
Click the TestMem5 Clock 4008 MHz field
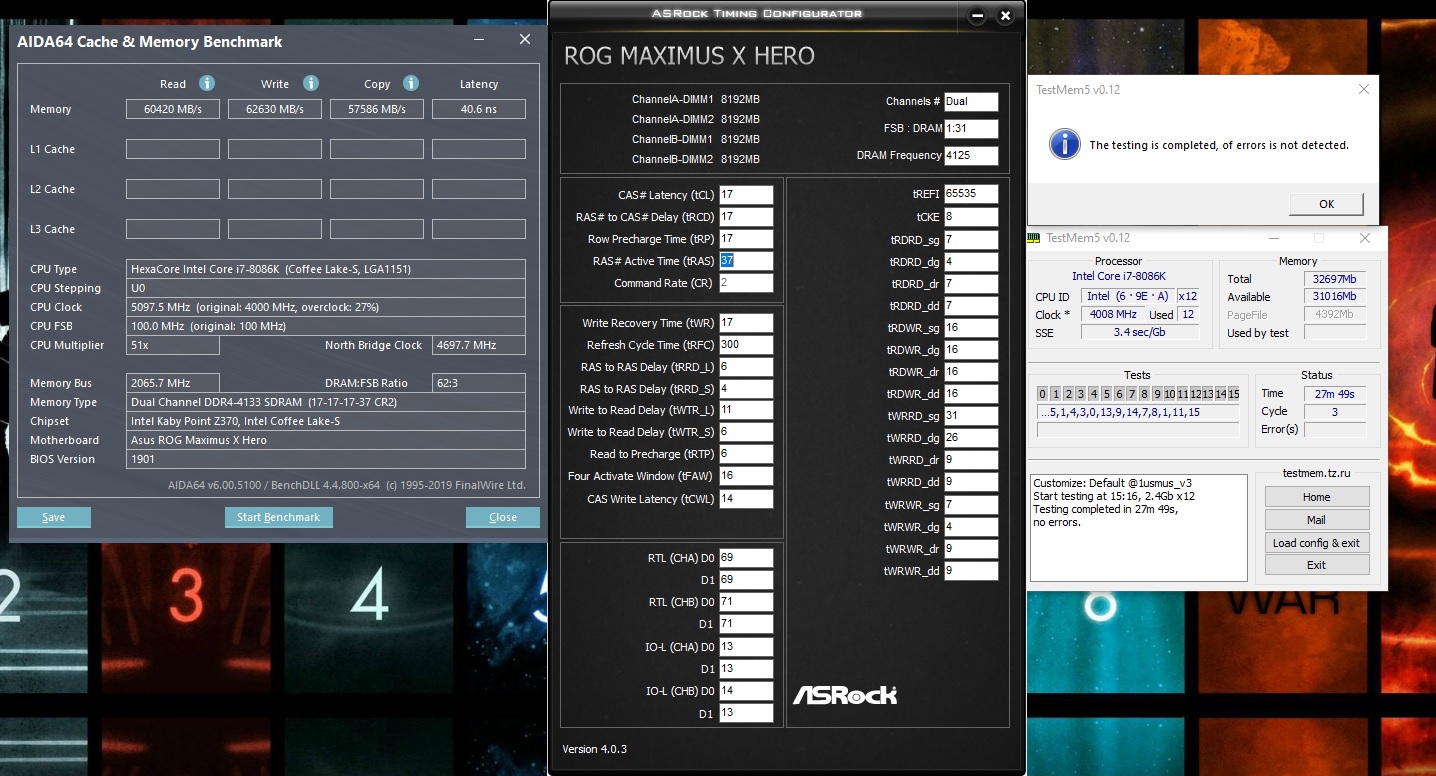[1112, 315]
